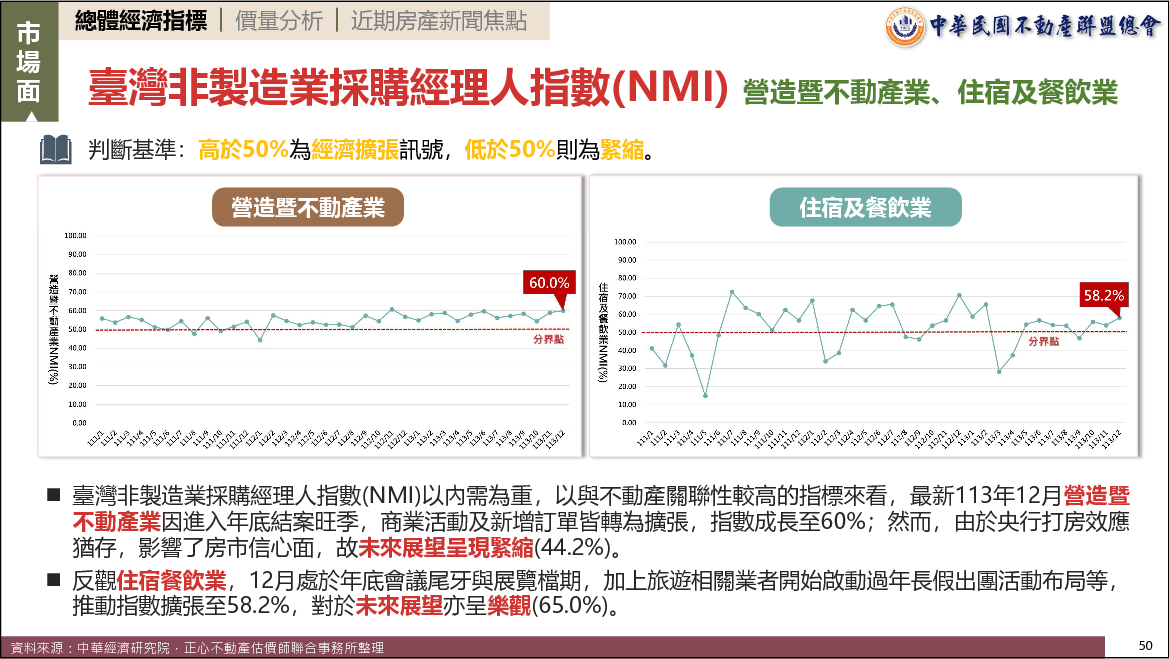
Task: Select the teal 住宿及餐飲業 chart label
Action: [865, 207]
